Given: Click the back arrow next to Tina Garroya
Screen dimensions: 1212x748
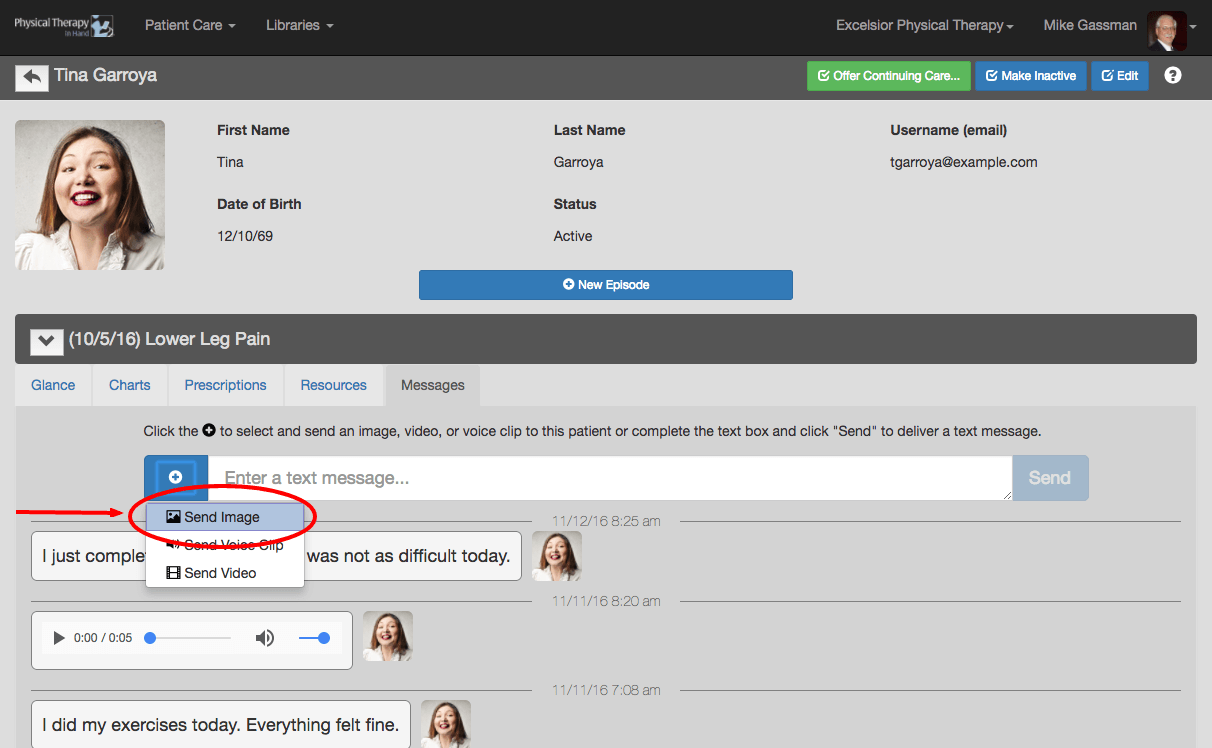Looking at the screenshot, I should 32,77.
